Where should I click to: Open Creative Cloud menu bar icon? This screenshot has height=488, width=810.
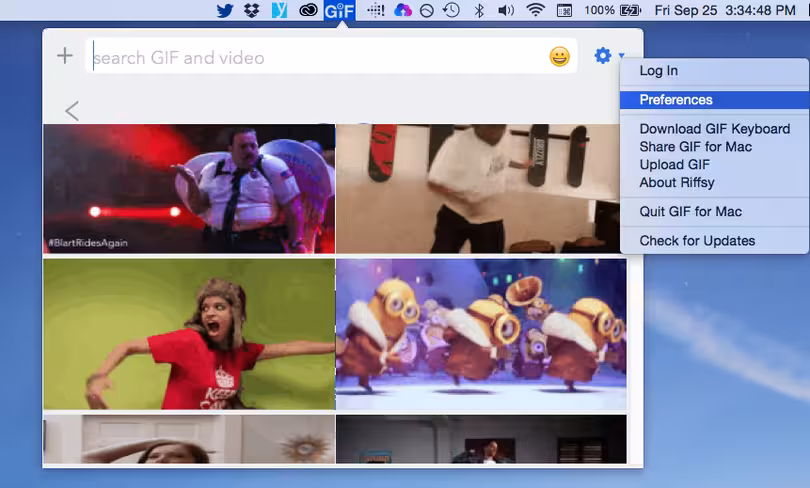coord(308,10)
